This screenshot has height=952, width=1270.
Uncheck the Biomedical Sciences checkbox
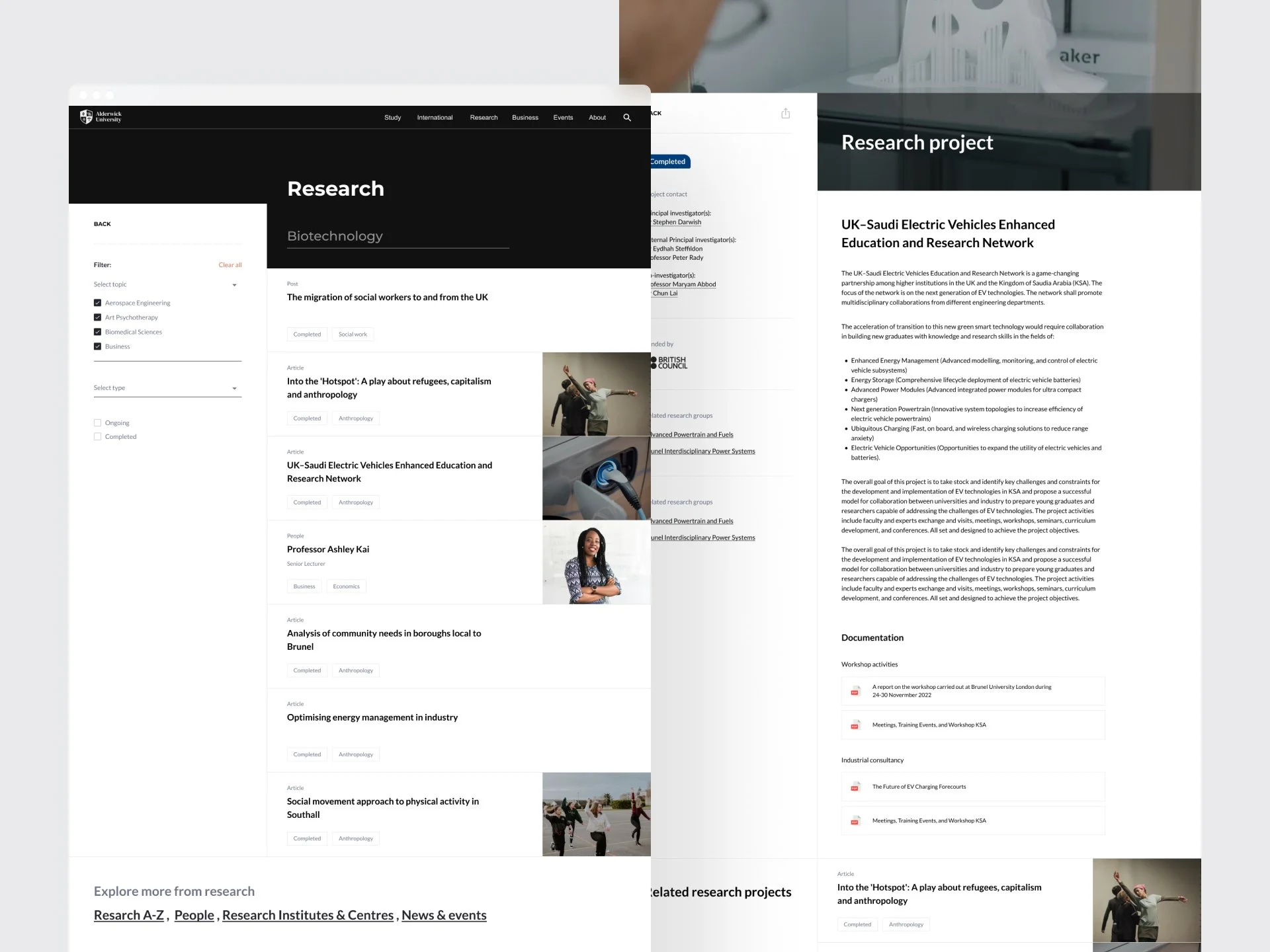[x=97, y=332]
